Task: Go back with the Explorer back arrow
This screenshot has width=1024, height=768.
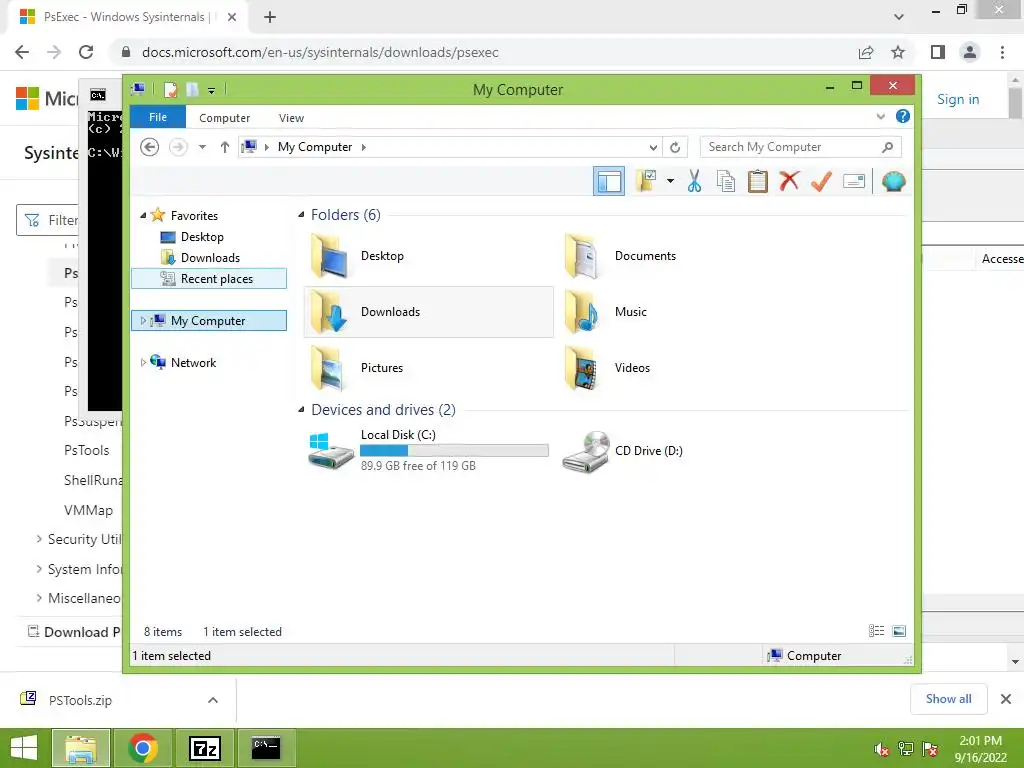Action: [x=150, y=147]
